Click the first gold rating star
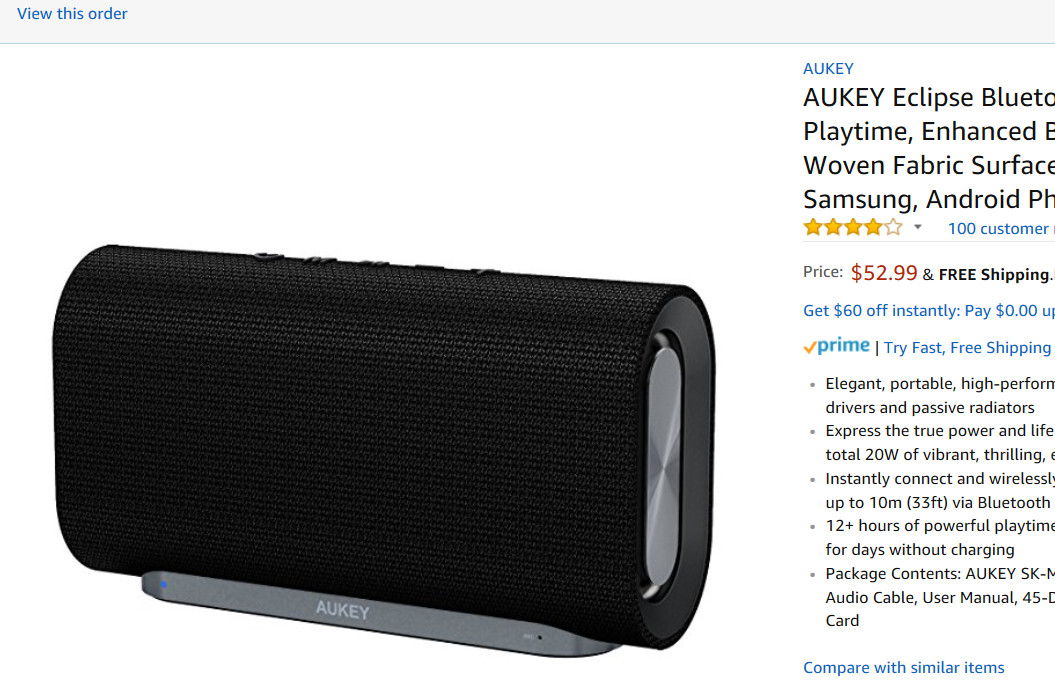The height and width of the screenshot is (693, 1055). (x=813, y=228)
